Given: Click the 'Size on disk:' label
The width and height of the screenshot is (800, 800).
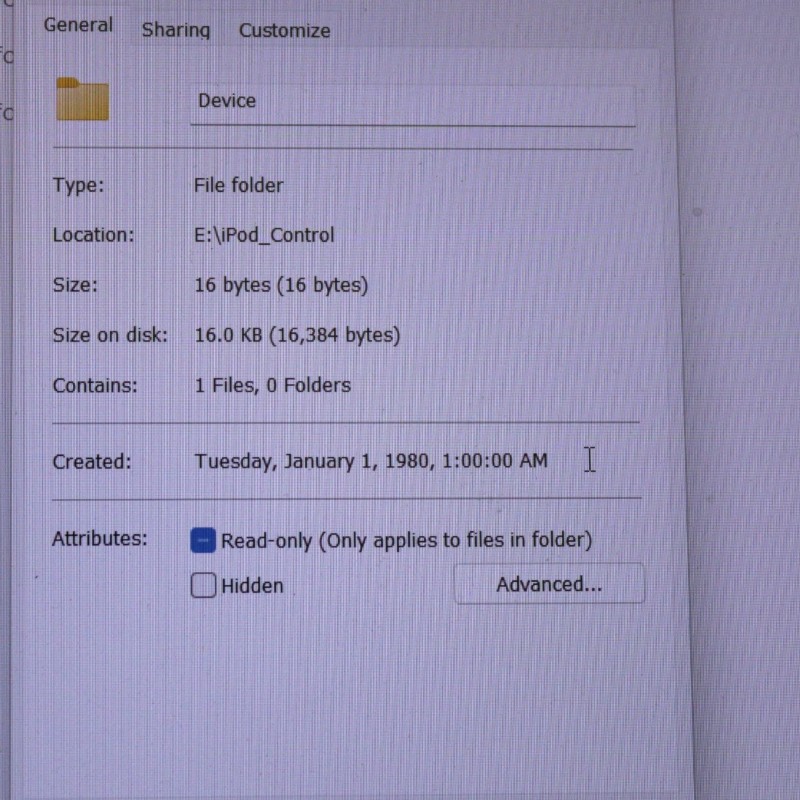Looking at the screenshot, I should coord(110,336).
